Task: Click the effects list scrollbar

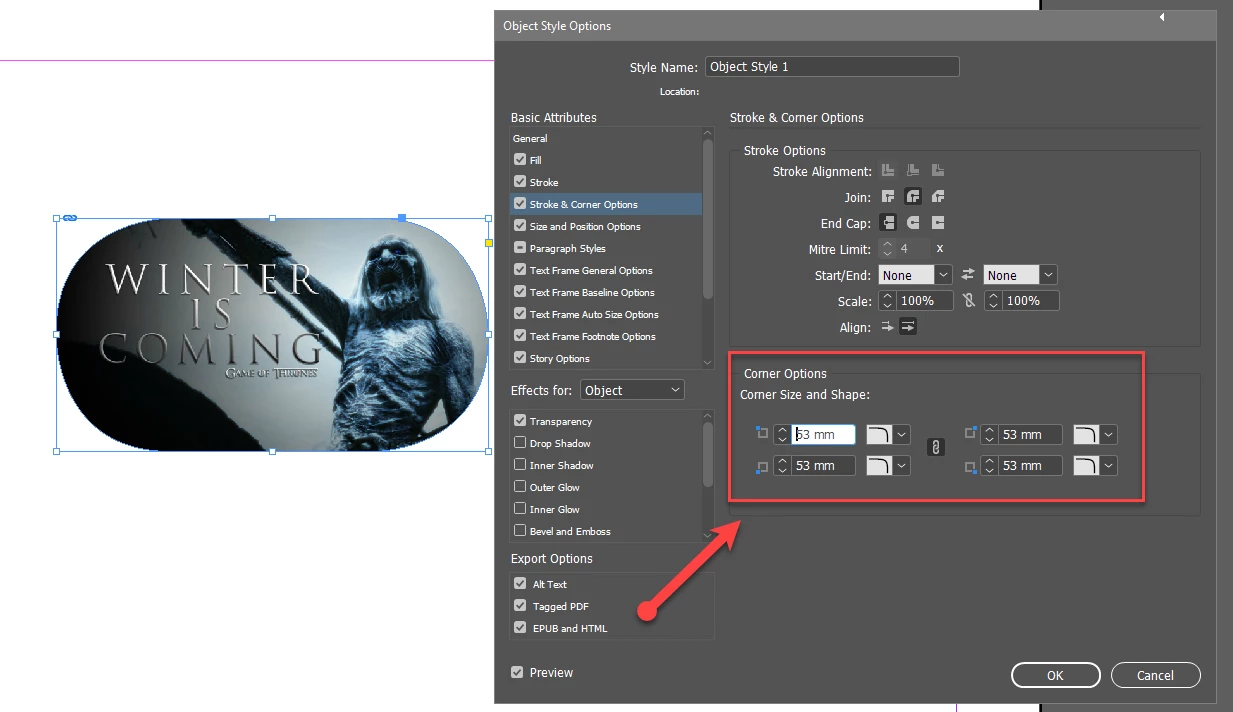Action: coord(708,455)
